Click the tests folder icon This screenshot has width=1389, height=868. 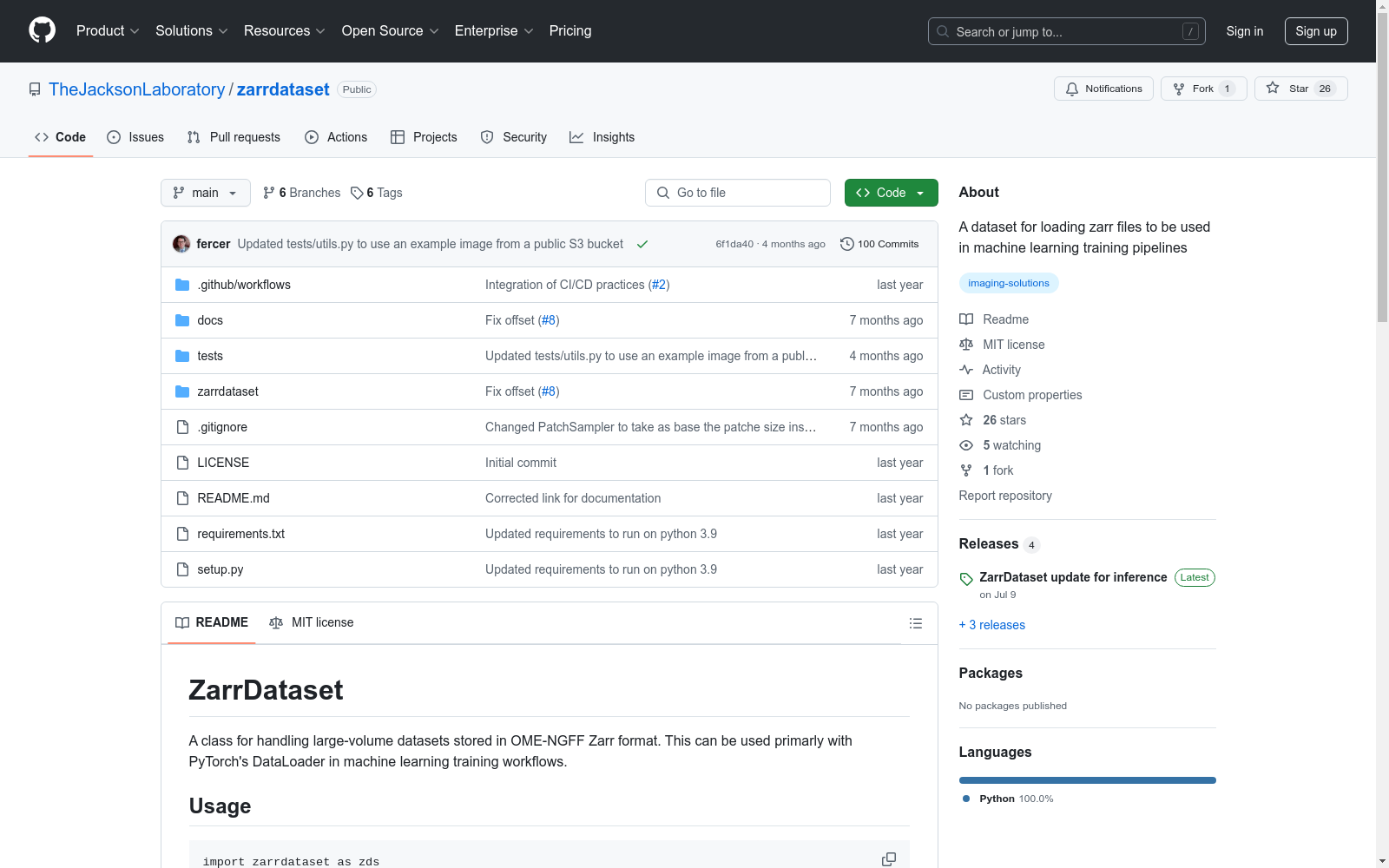pyautogui.click(x=182, y=356)
